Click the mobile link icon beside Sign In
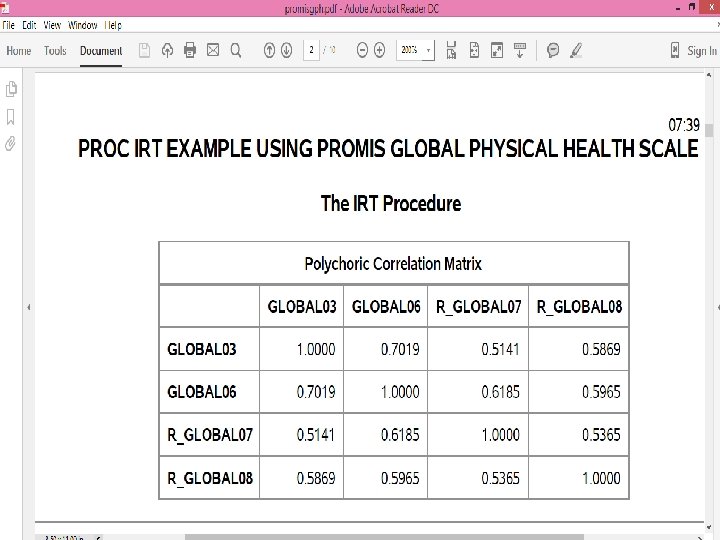 (675, 50)
